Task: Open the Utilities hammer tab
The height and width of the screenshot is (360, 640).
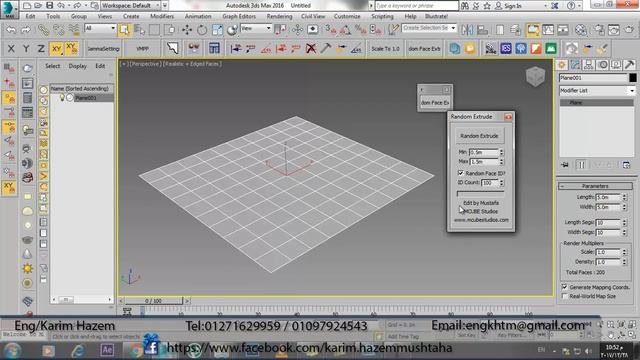Action: [x=629, y=64]
